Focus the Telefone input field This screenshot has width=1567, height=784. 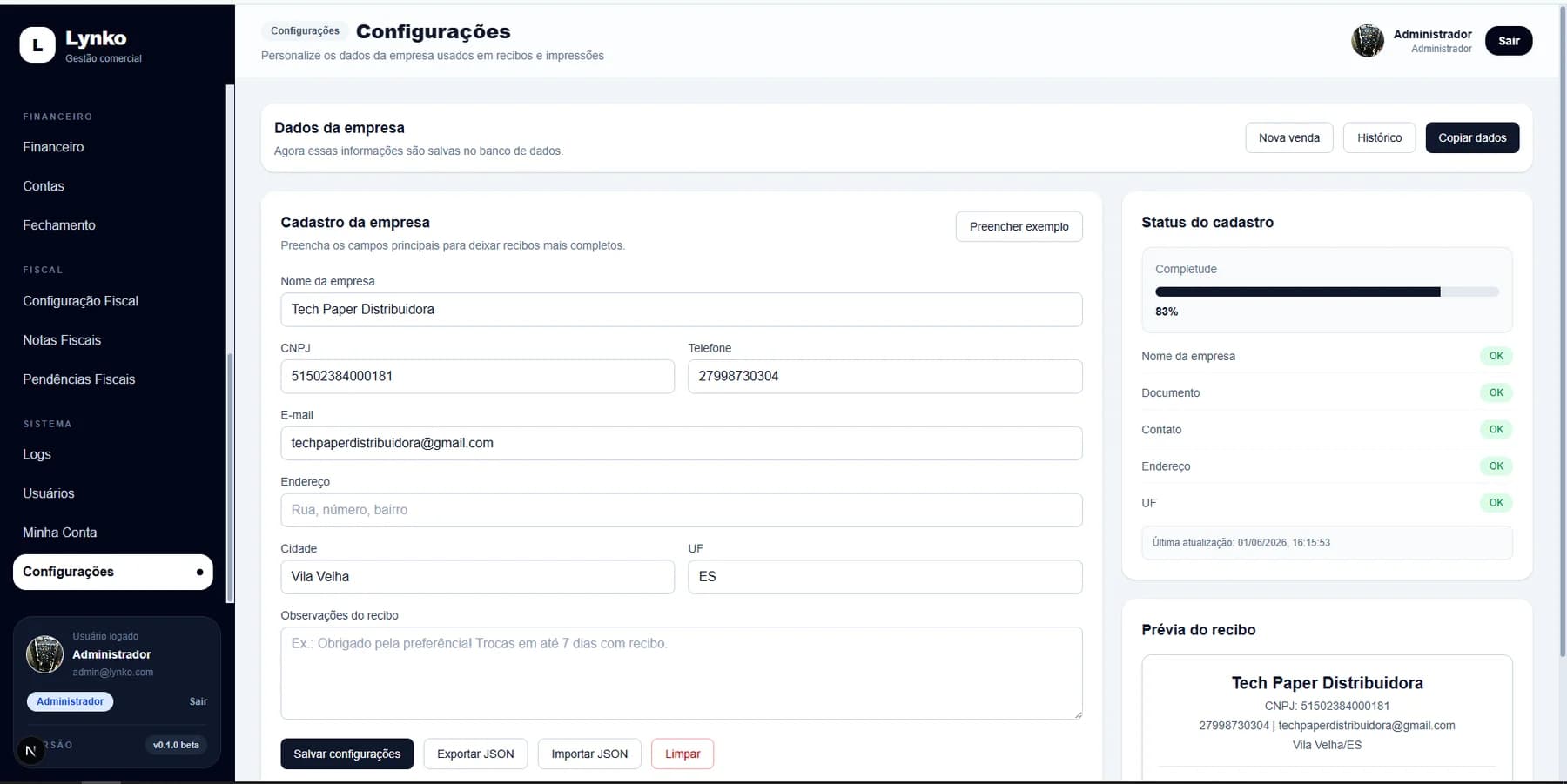point(885,376)
